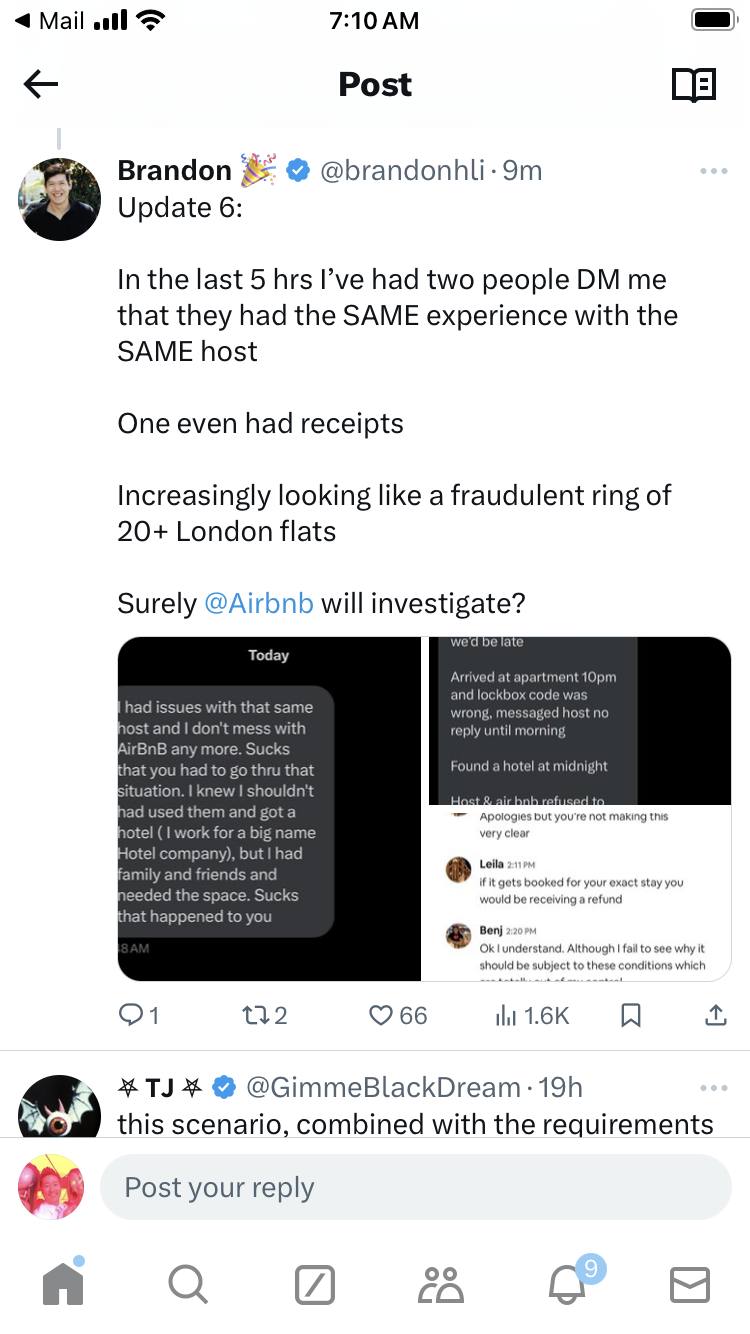Image resolution: width=750 pixels, height=1334 pixels.
Task: Go to Home tab
Action: click(x=63, y=1283)
